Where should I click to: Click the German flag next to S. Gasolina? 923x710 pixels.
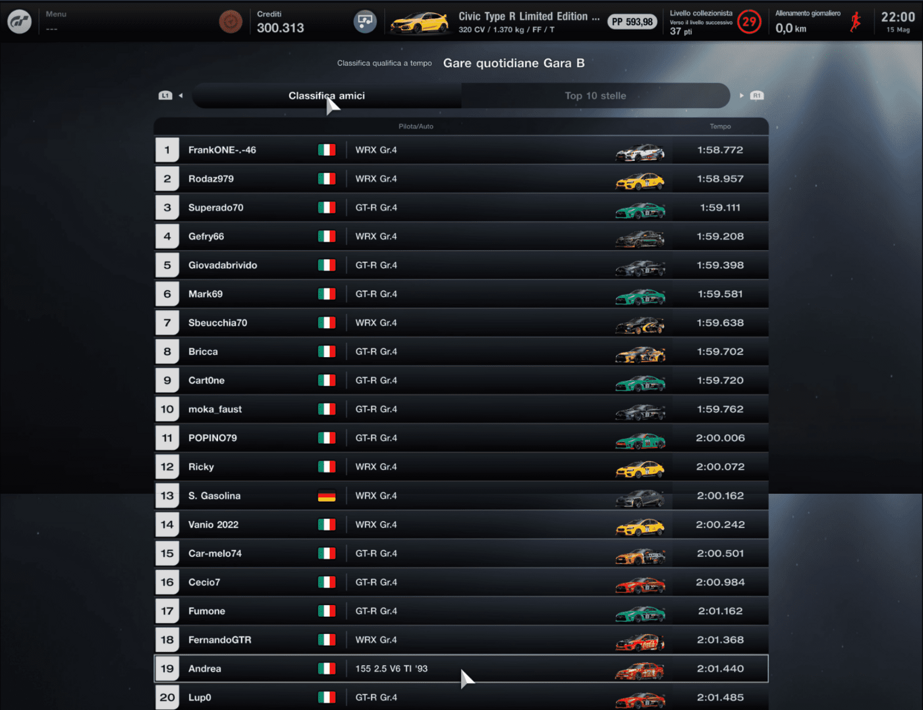[327, 496]
